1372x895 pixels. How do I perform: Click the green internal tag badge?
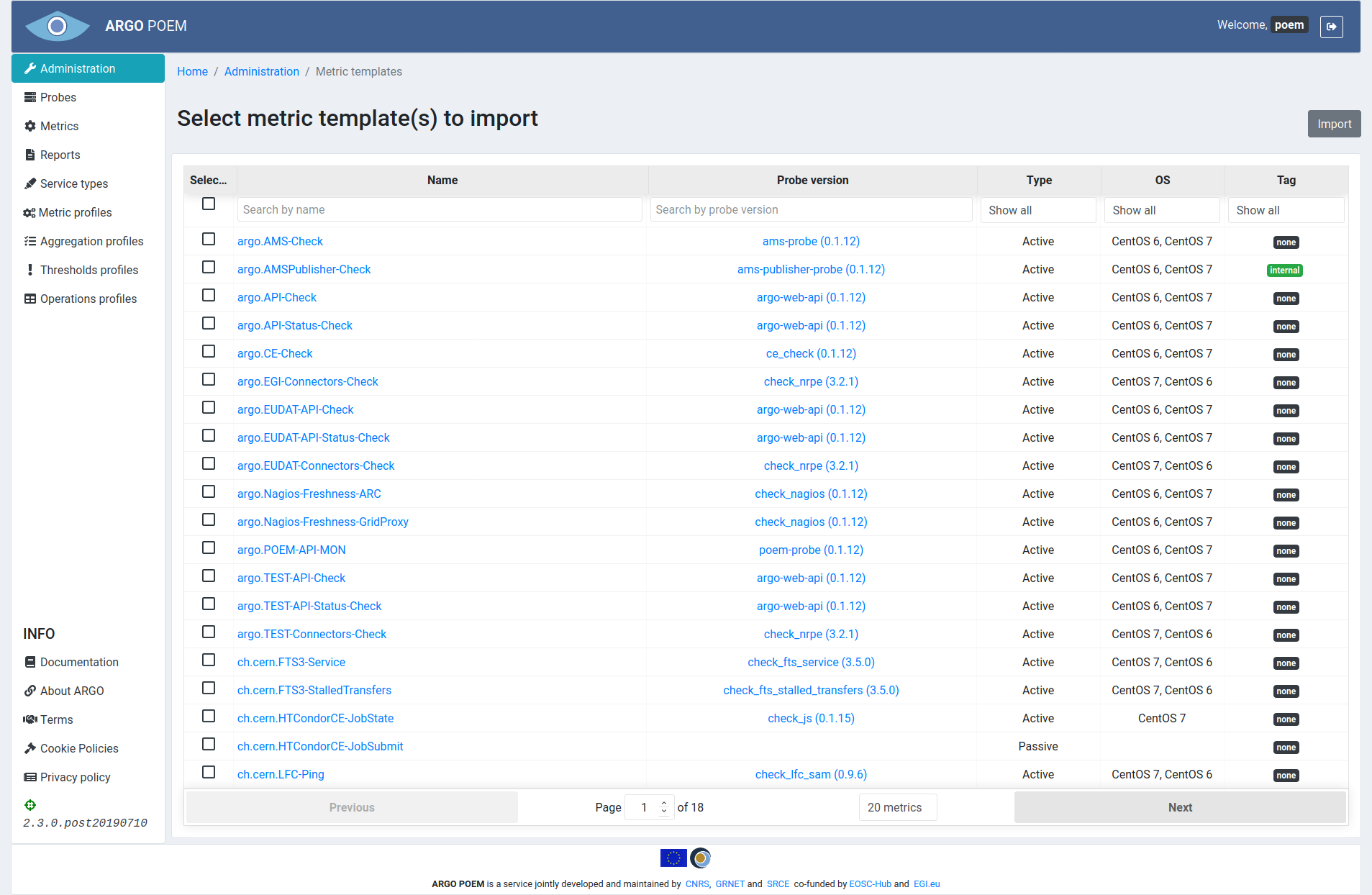click(x=1285, y=271)
